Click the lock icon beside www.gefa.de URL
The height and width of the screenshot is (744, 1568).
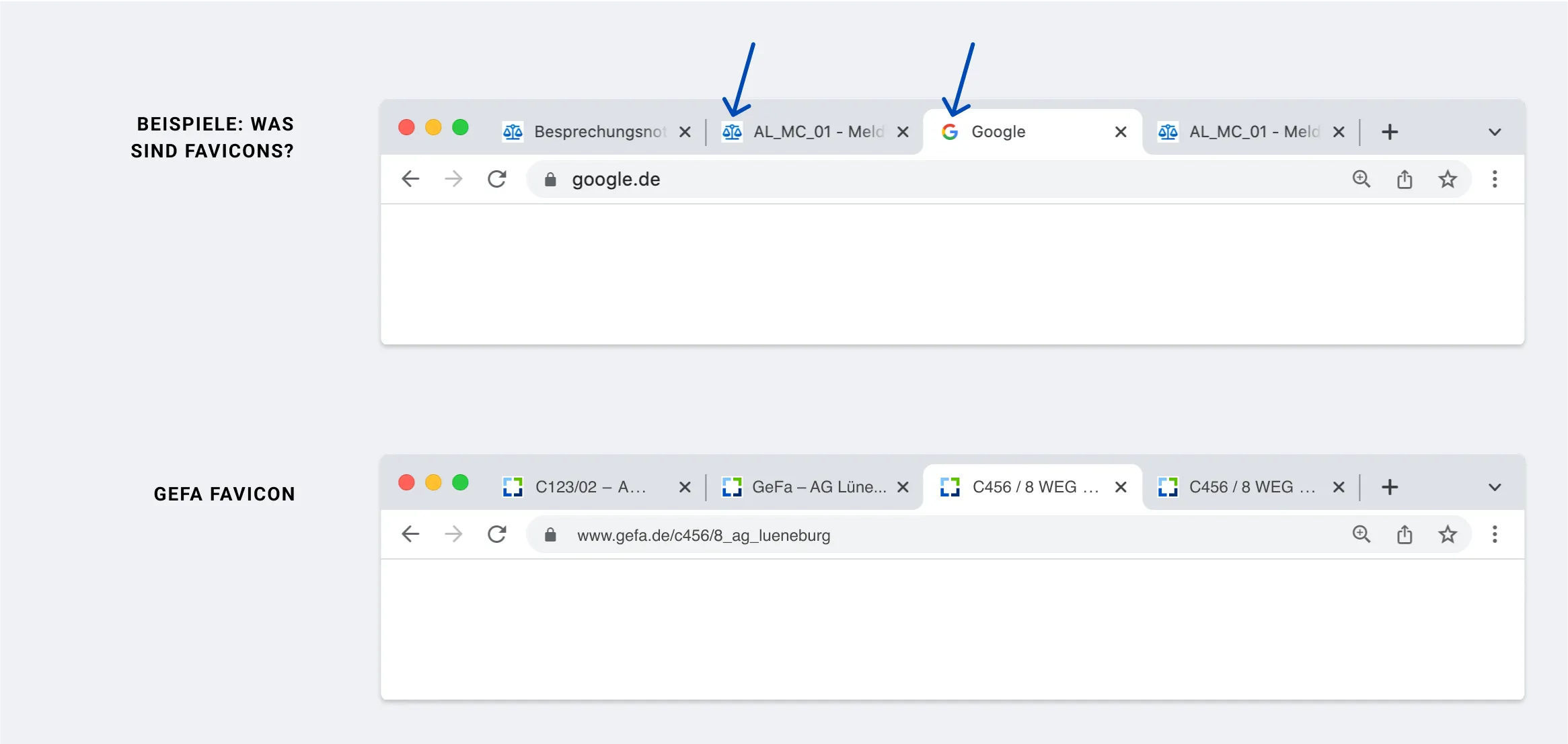(x=550, y=535)
